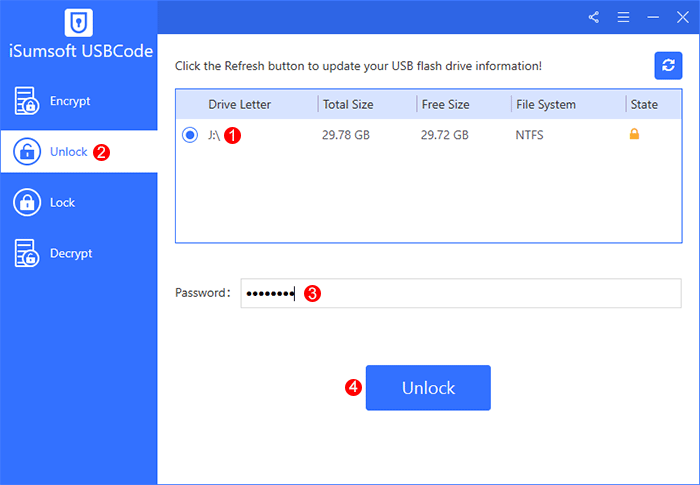This screenshot has width=700, height=485.
Task: Open the Encrypt tab label
Action: point(70,101)
